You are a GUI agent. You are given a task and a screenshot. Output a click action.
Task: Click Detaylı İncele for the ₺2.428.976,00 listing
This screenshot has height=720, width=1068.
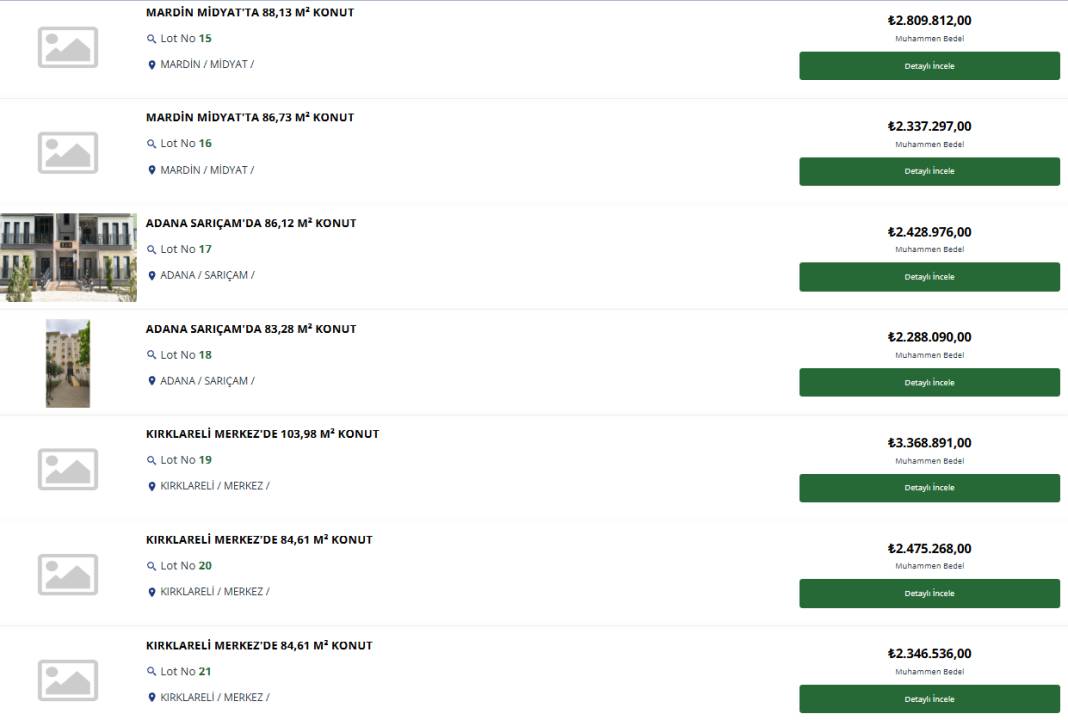click(x=929, y=277)
